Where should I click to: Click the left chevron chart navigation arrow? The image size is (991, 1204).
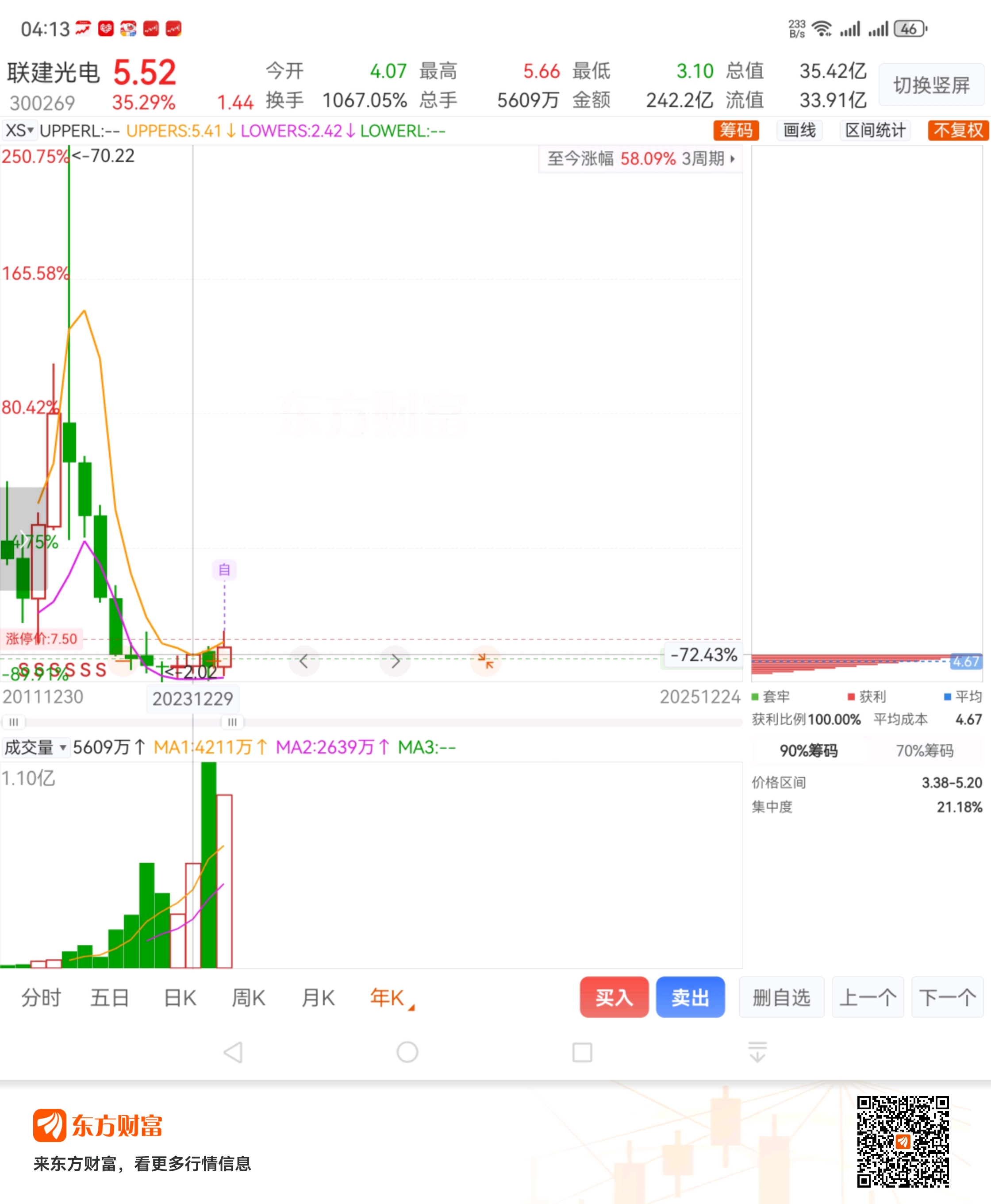(x=303, y=661)
